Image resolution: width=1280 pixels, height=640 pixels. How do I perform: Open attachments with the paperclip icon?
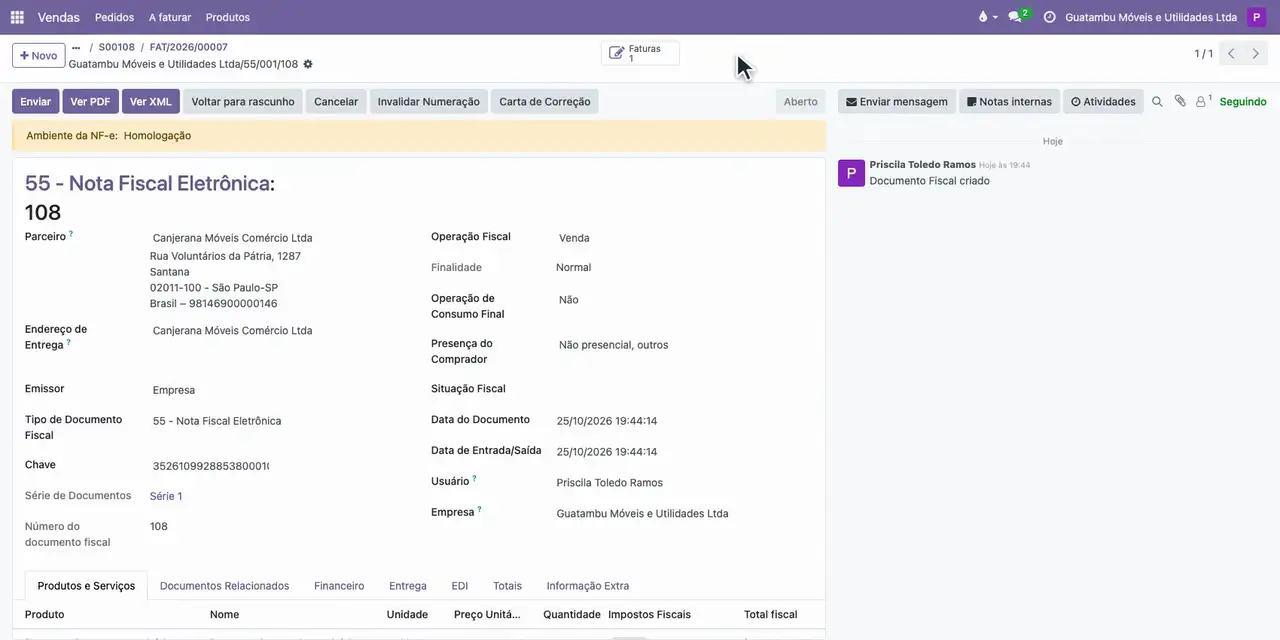(1180, 101)
